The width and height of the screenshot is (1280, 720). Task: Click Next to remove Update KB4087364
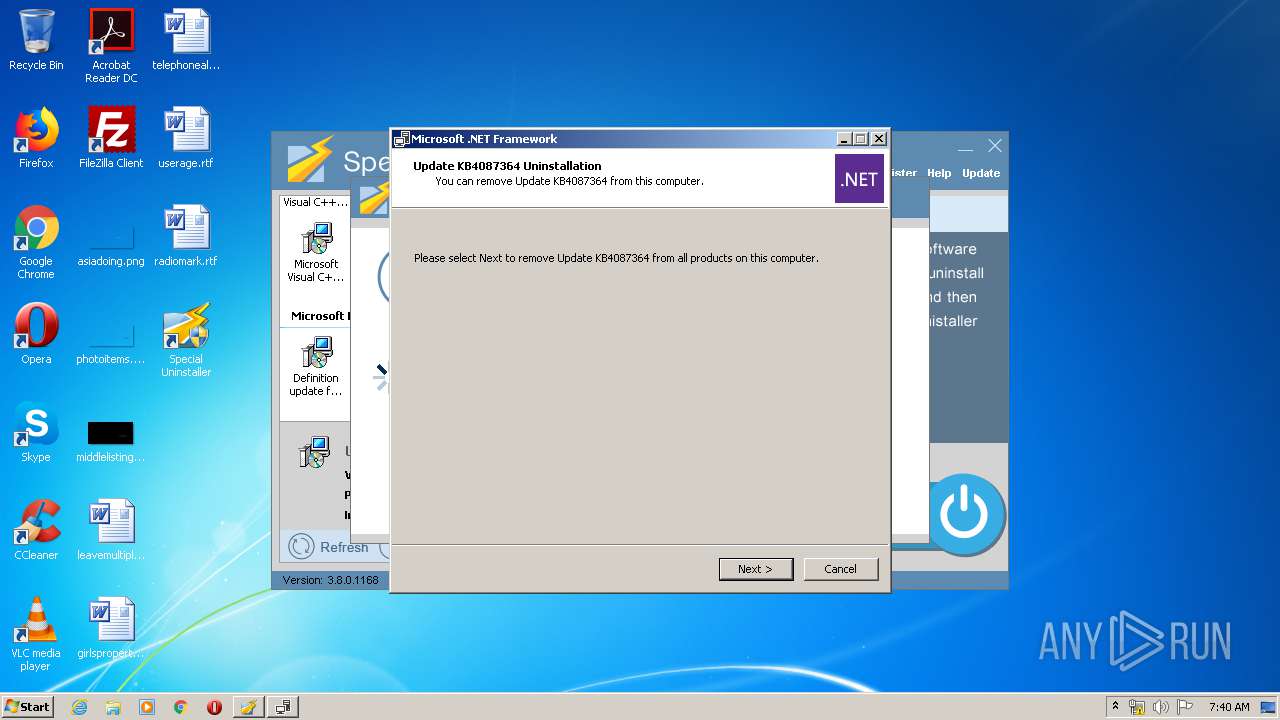[x=756, y=569]
